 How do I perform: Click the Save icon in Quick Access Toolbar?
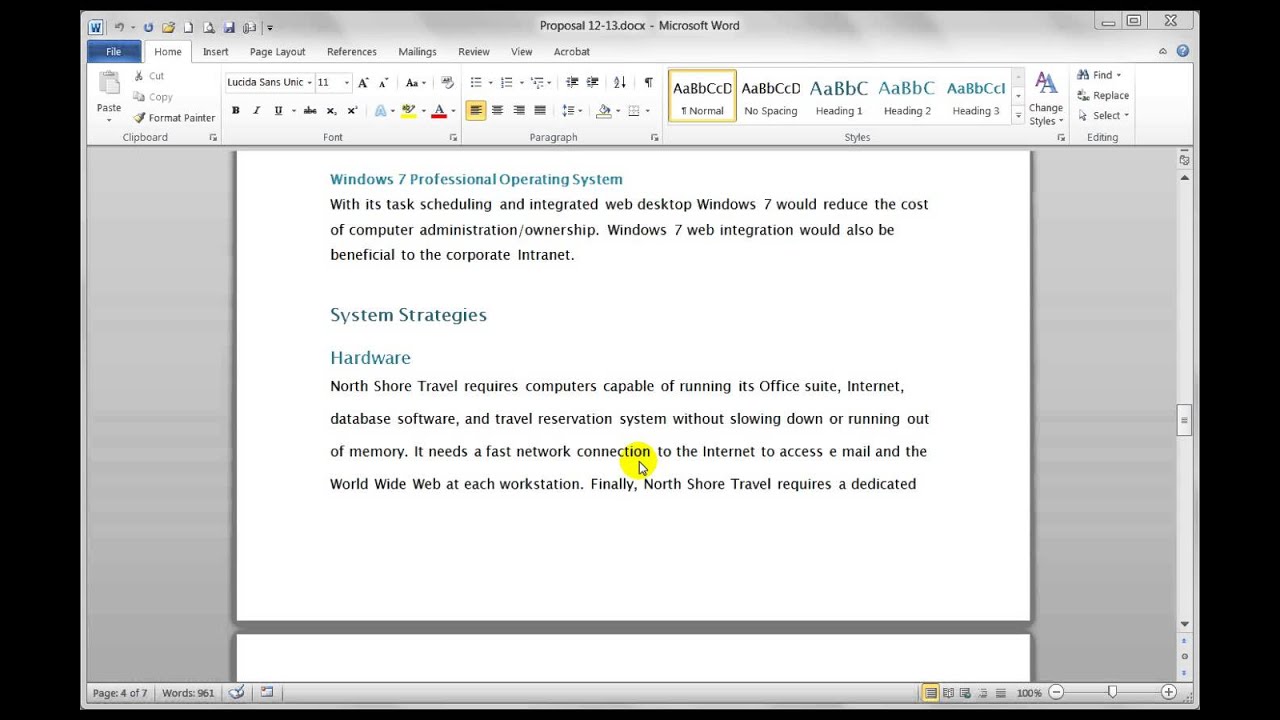(x=229, y=27)
